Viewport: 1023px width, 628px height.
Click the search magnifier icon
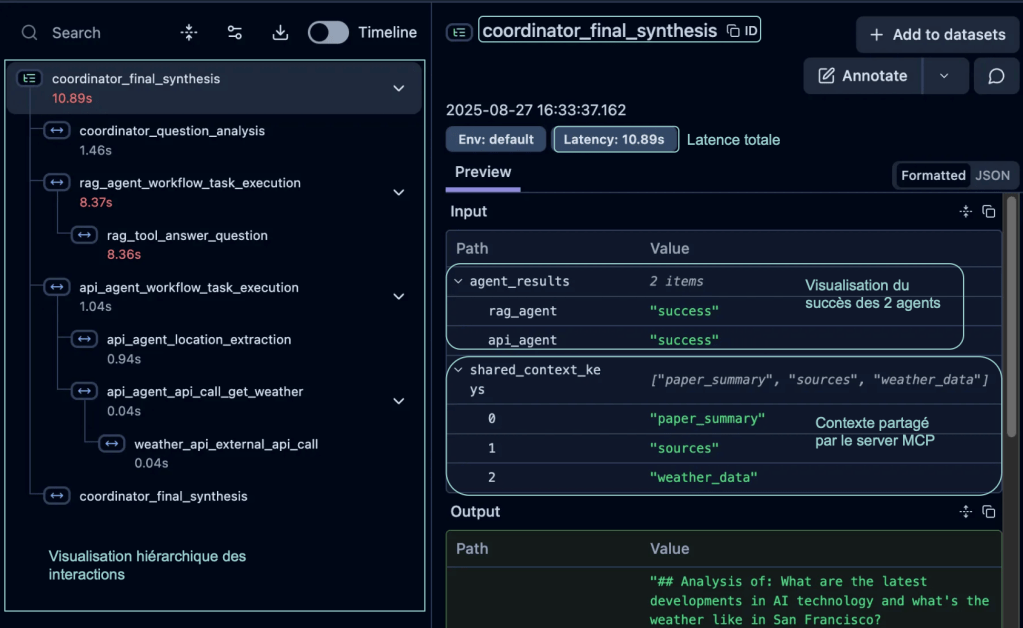click(29, 33)
